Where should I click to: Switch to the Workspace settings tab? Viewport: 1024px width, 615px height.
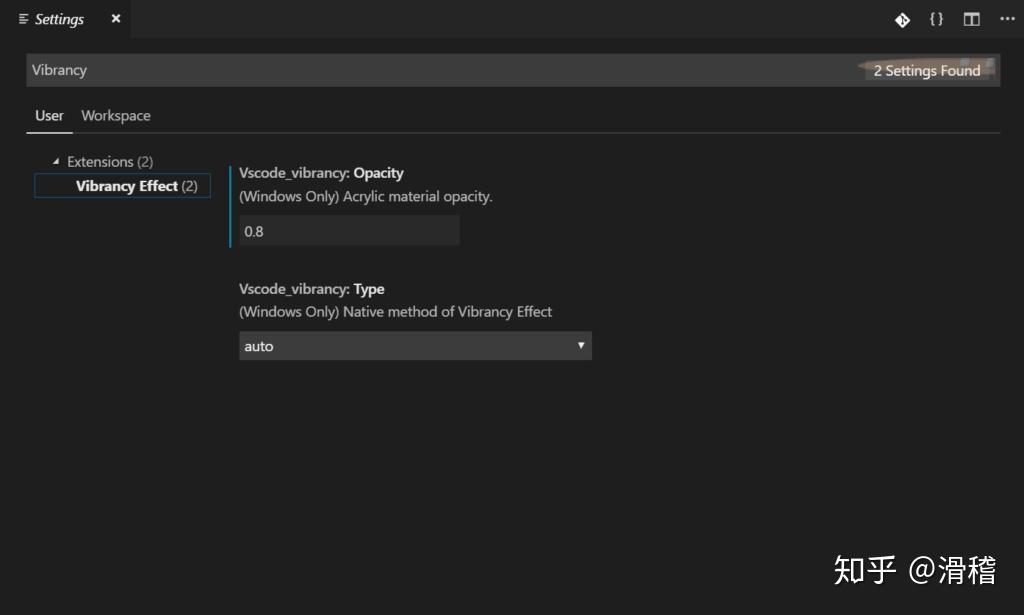[115, 115]
